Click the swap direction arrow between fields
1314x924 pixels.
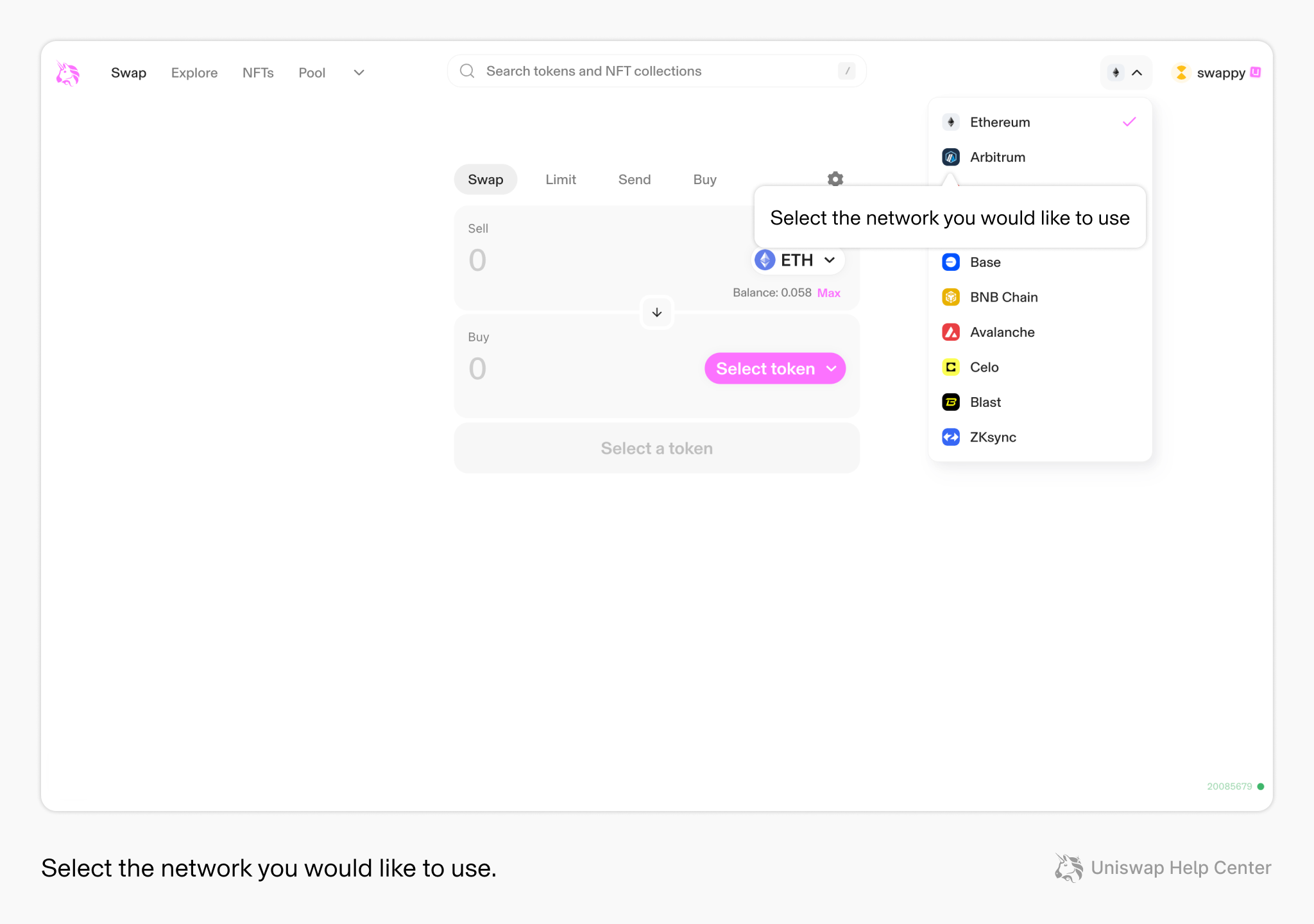click(656, 312)
